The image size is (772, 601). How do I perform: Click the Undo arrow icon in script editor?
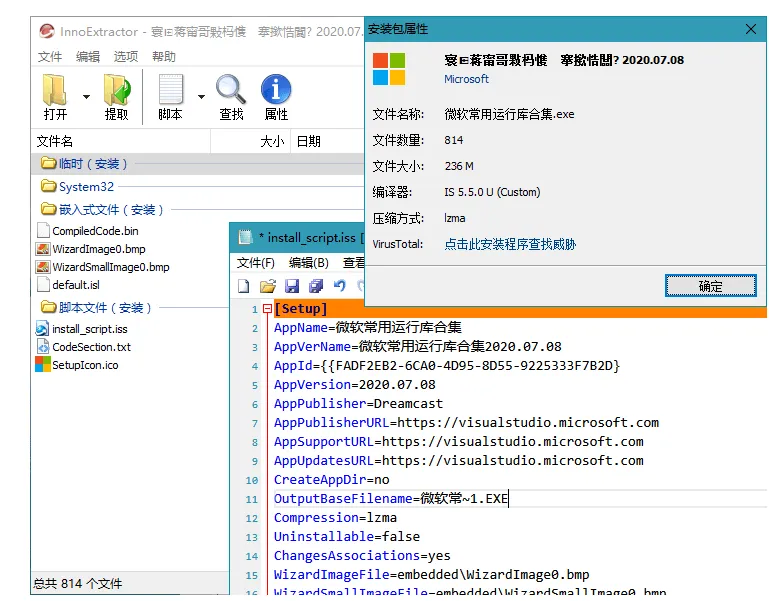(x=339, y=285)
